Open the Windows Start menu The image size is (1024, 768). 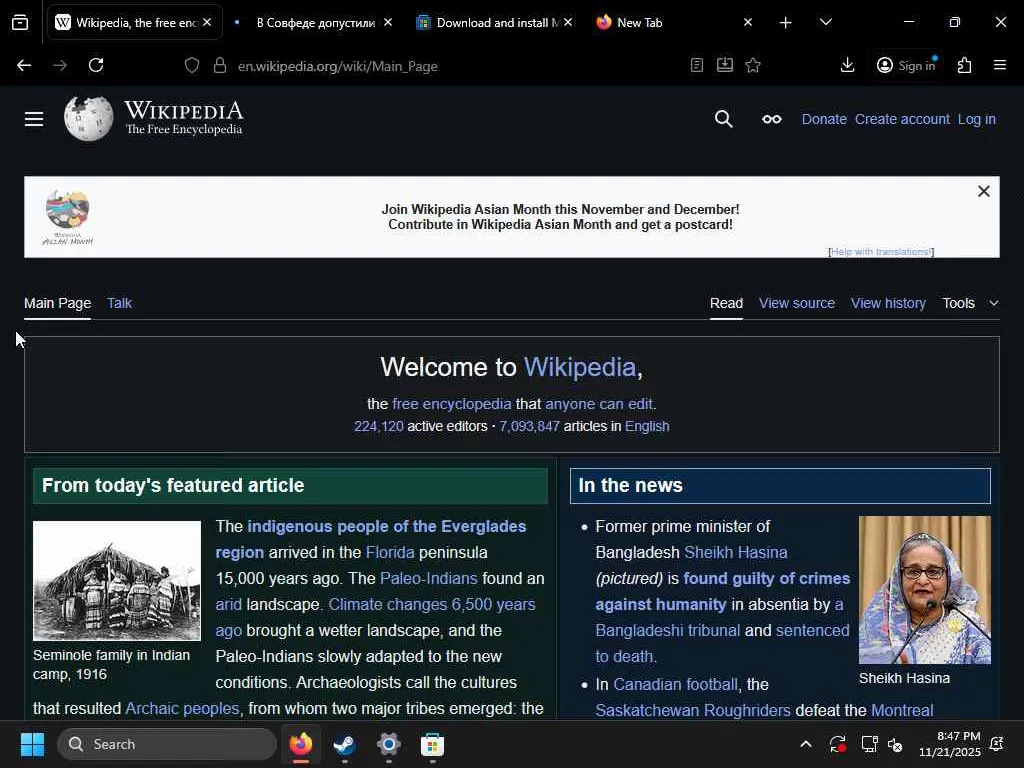(33, 744)
